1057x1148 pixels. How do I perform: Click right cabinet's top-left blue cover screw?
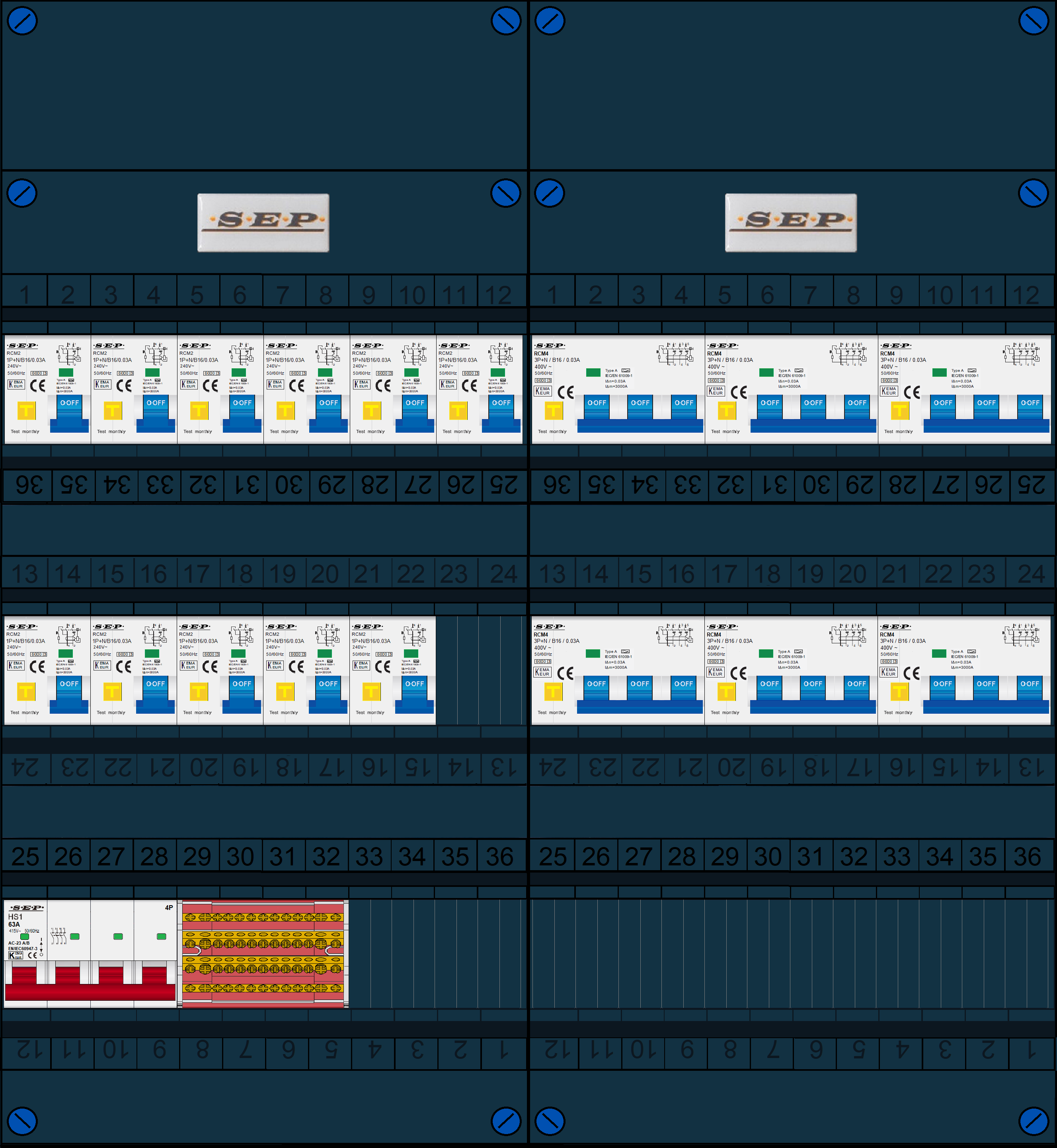[x=550, y=21]
